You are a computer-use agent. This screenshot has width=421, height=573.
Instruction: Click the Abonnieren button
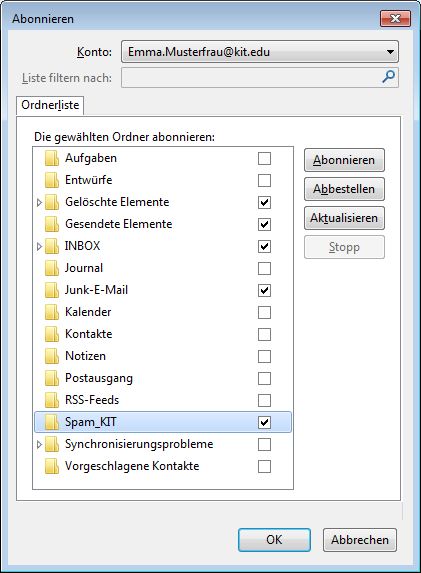tap(344, 160)
